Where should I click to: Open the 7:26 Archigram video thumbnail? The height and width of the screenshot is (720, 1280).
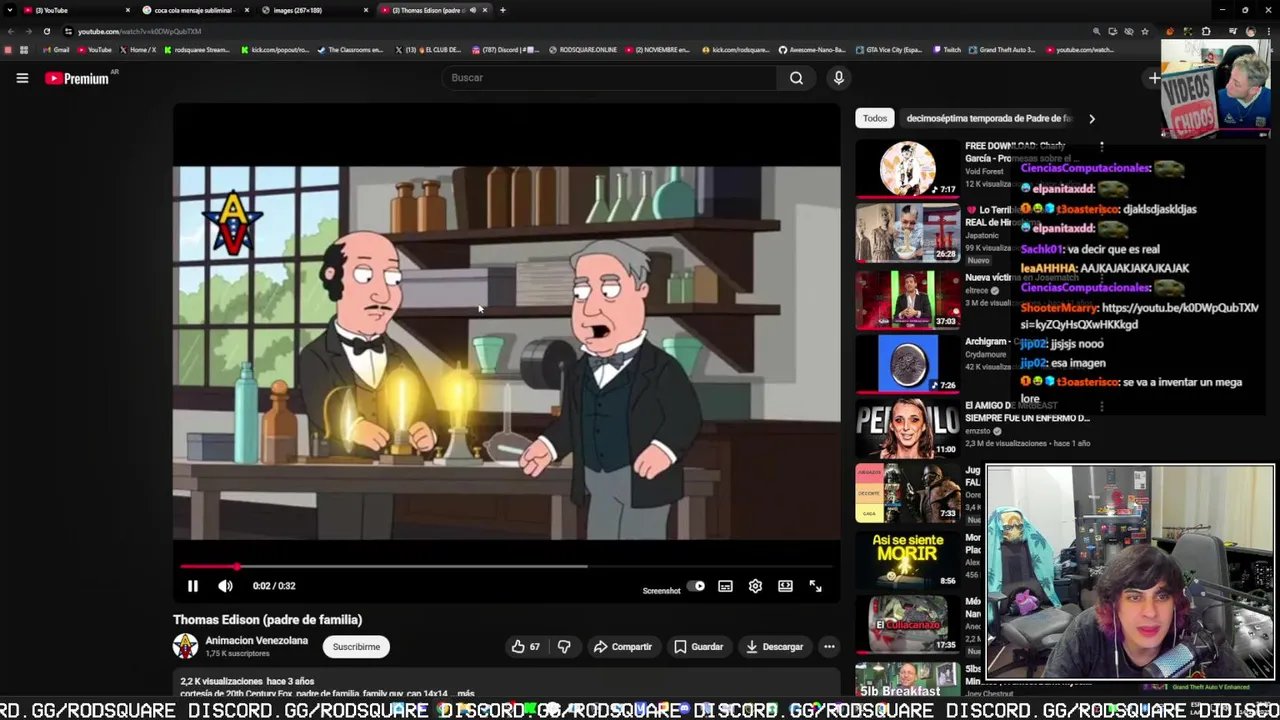(x=908, y=363)
